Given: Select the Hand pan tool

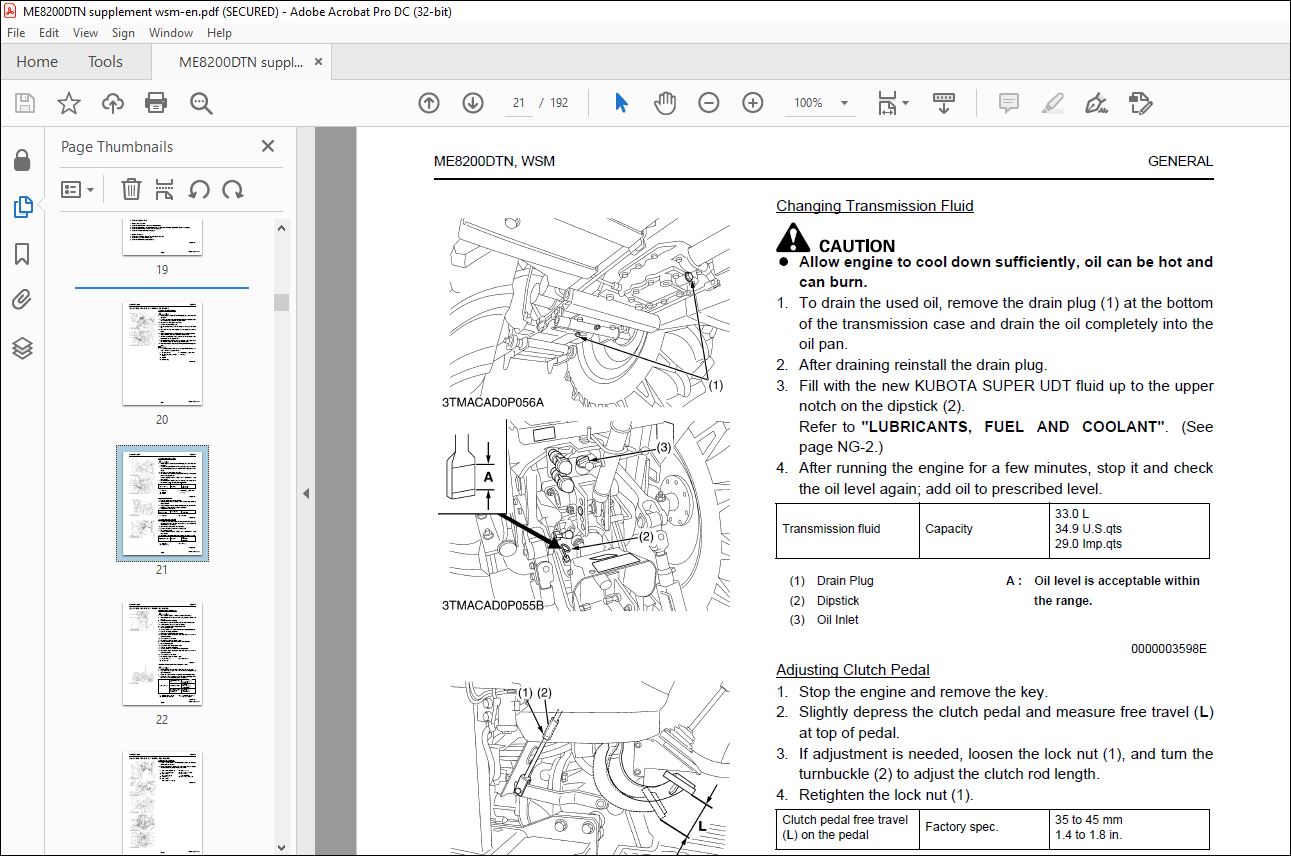Looking at the screenshot, I should coord(665,103).
